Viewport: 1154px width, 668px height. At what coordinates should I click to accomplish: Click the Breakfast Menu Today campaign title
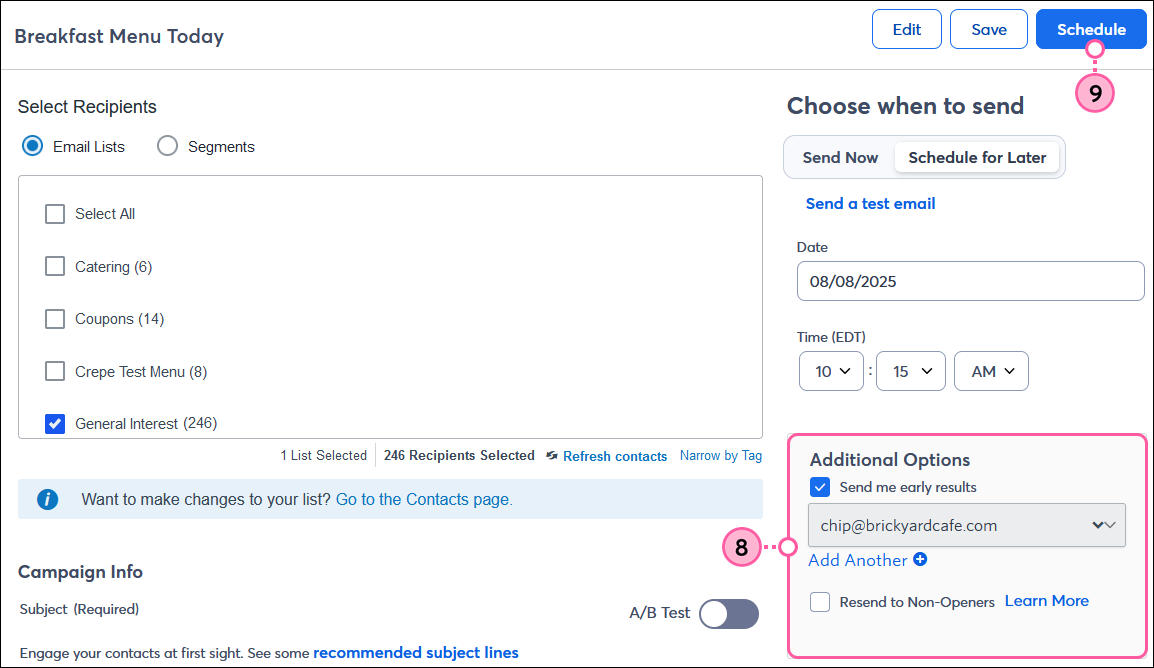[119, 36]
